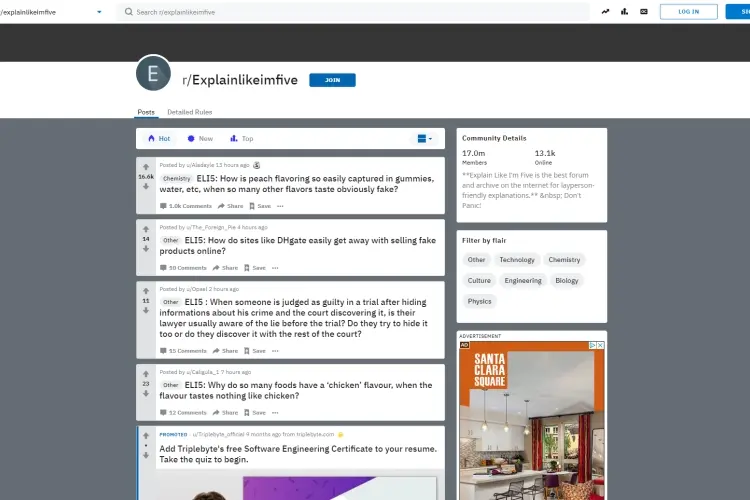The width and height of the screenshot is (750, 500).
Task: Open the Santa Clara Square advertisement image
Action: tap(531, 420)
